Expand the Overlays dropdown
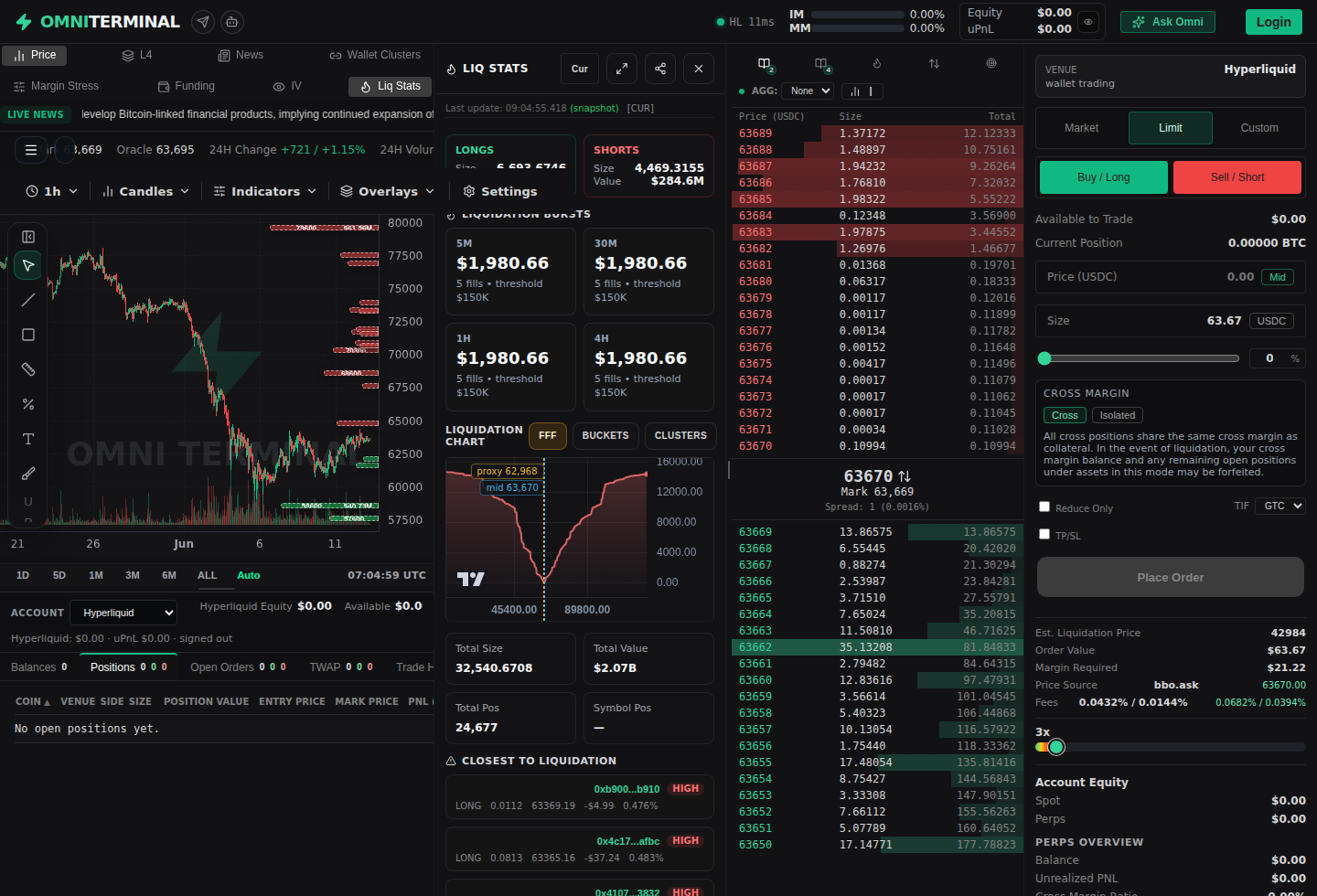The height and width of the screenshot is (896, 1317). pos(387,191)
